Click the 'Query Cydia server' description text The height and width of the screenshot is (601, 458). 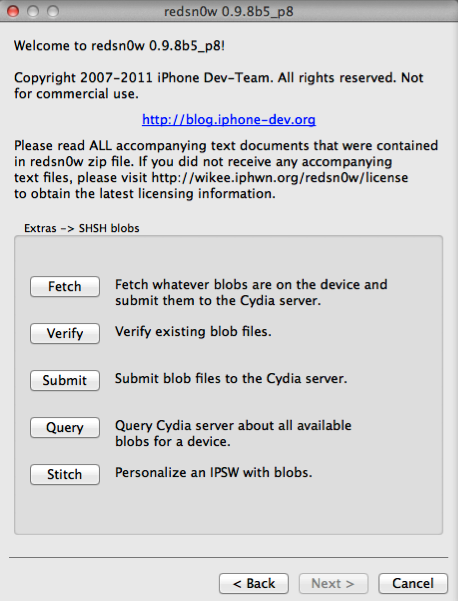click(x=233, y=434)
